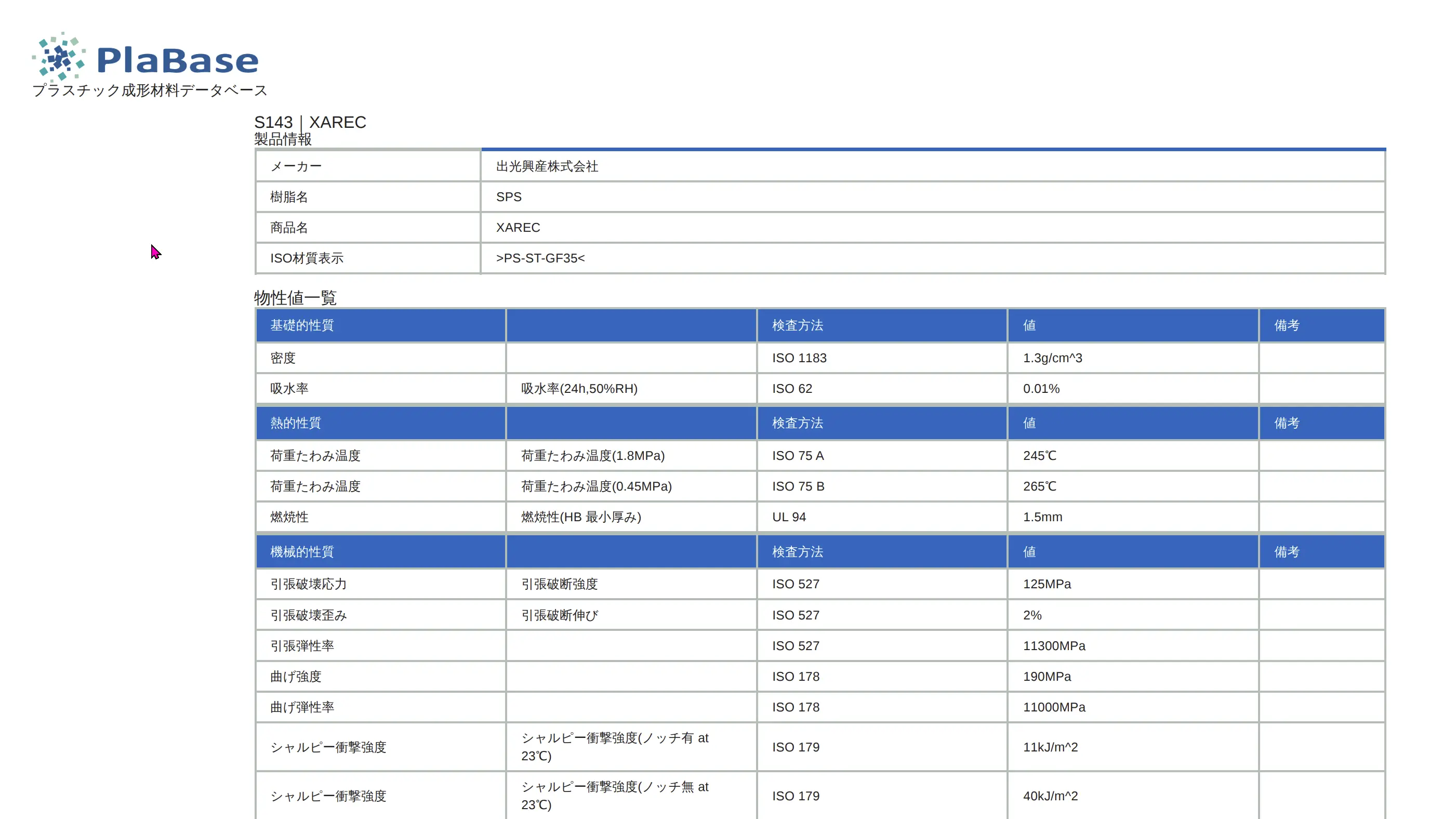Select the density value 1.3g/cm^3
The height and width of the screenshot is (819, 1456).
point(1052,358)
